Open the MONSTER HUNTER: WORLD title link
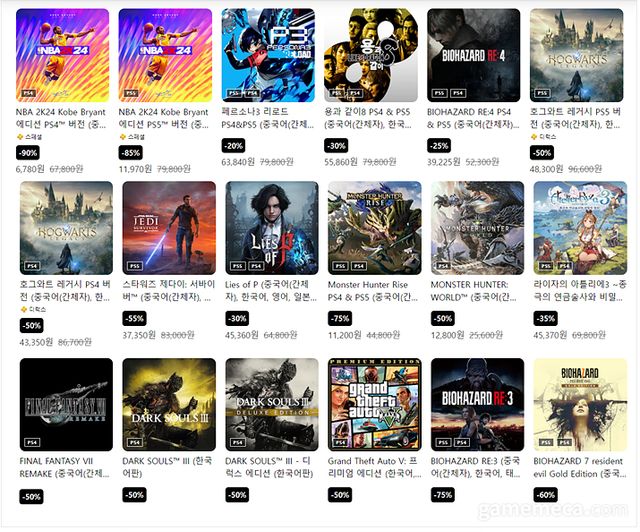Image resolution: width=640 pixels, height=532 pixels. (473, 291)
